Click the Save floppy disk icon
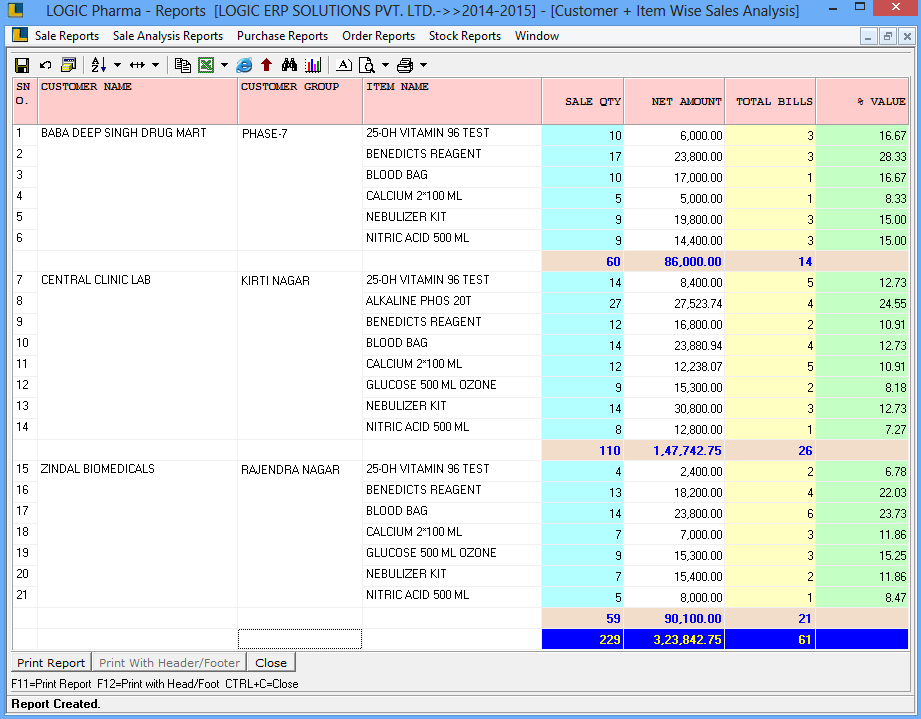921x719 pixels. click(22, 65)
